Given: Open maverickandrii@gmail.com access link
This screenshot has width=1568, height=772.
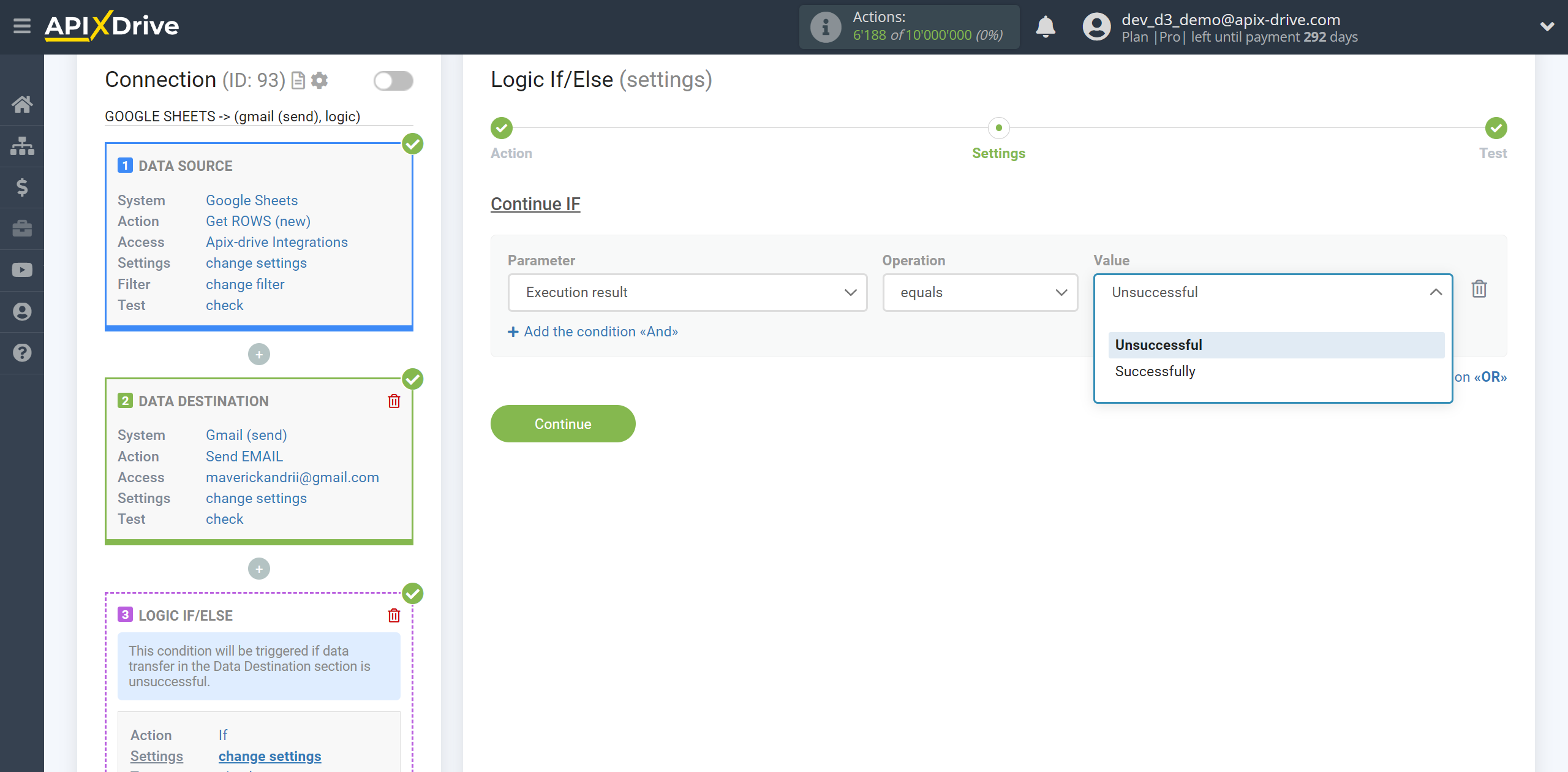Looking at the screenshot, I should tap(292, 477).
